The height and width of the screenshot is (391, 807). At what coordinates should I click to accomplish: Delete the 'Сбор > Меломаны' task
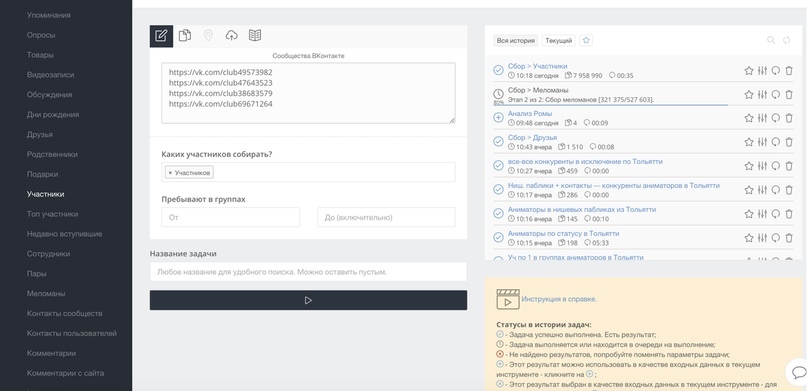click(789, 95)
